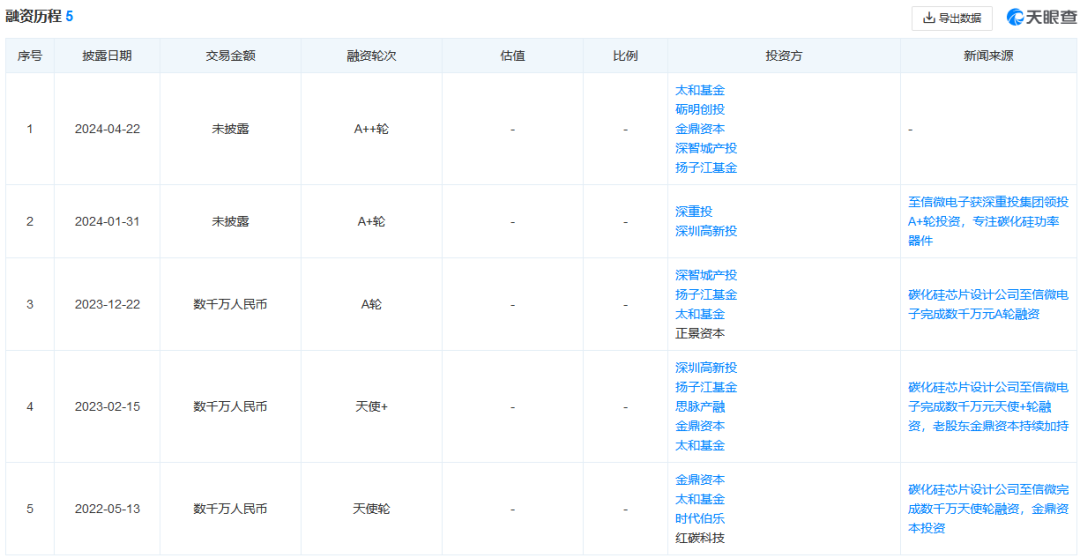The height and width of the screenshot is (558, 1080).
Task: Open news about 天使+轮融资 老股东金鼎资本持续加持
Action: tap(988, 406)
